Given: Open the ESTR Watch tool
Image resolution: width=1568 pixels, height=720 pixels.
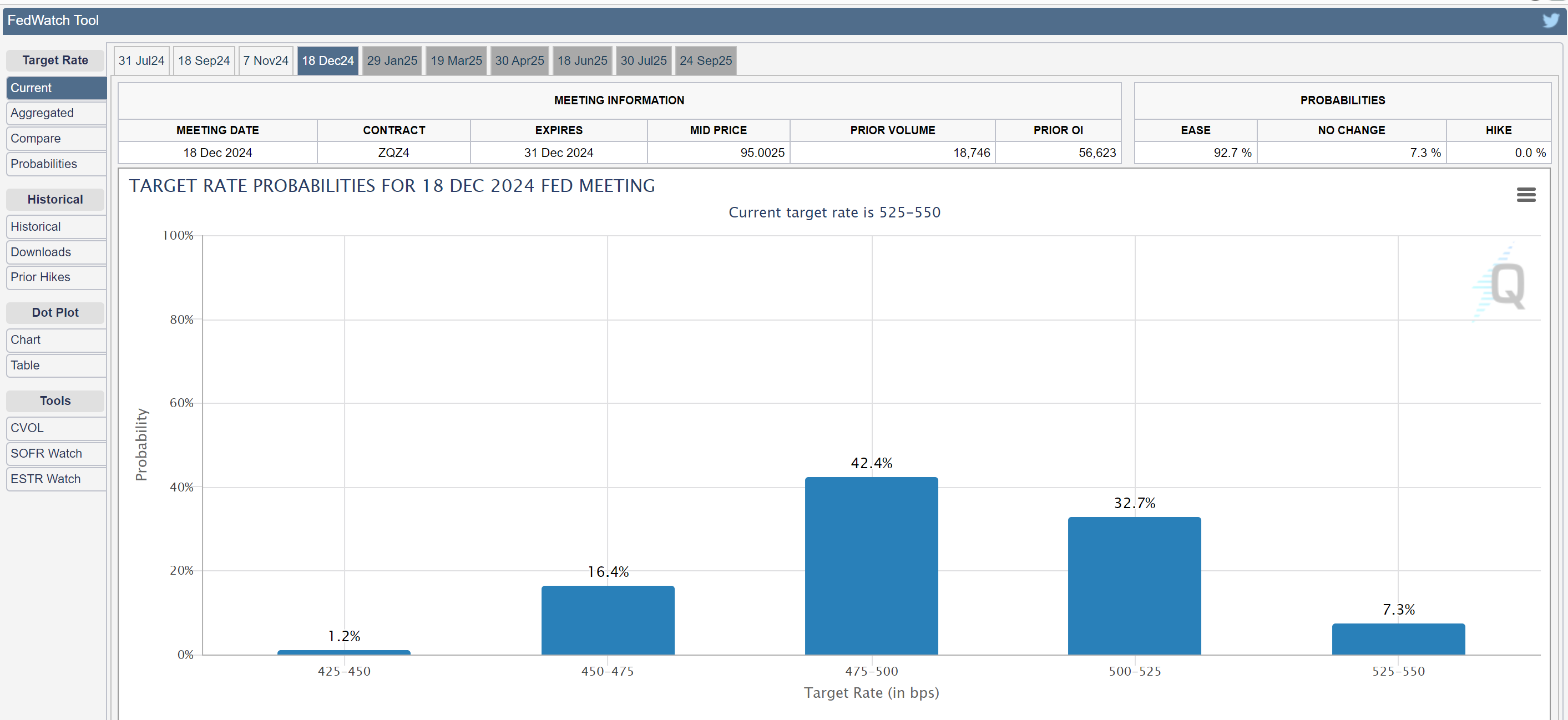Looking at the screenshot, I should point(55,480).
